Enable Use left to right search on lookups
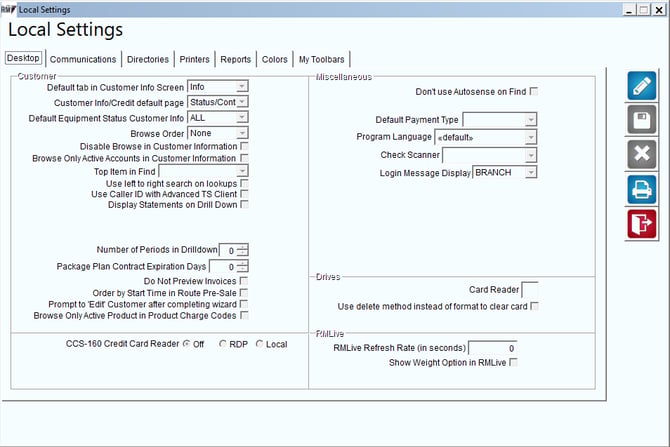The image size is (670, 447). point(244,183)
